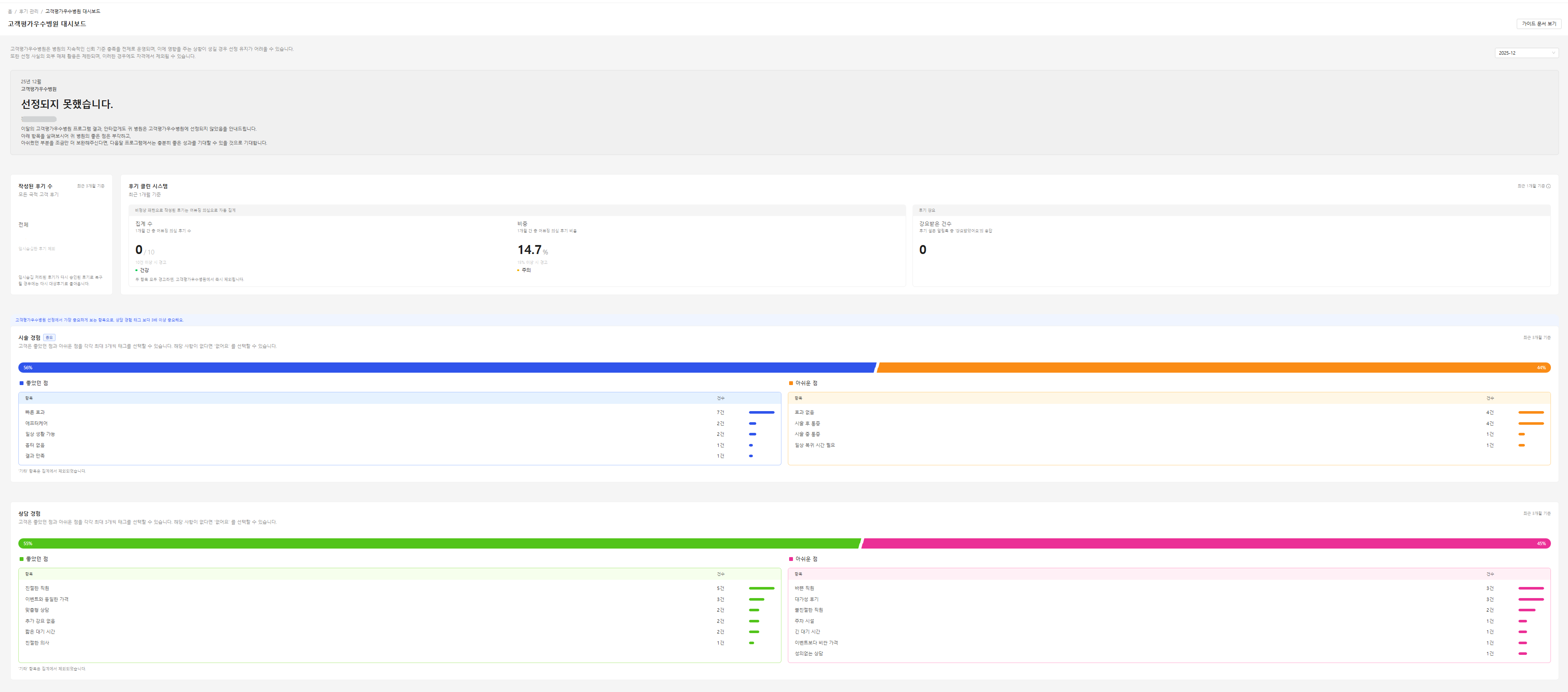Image resolution: width=1568 pixels, height=692 pixels.
Task: Click the pink square legend icon 아쉬운 점
Action: tap(791, 559)
